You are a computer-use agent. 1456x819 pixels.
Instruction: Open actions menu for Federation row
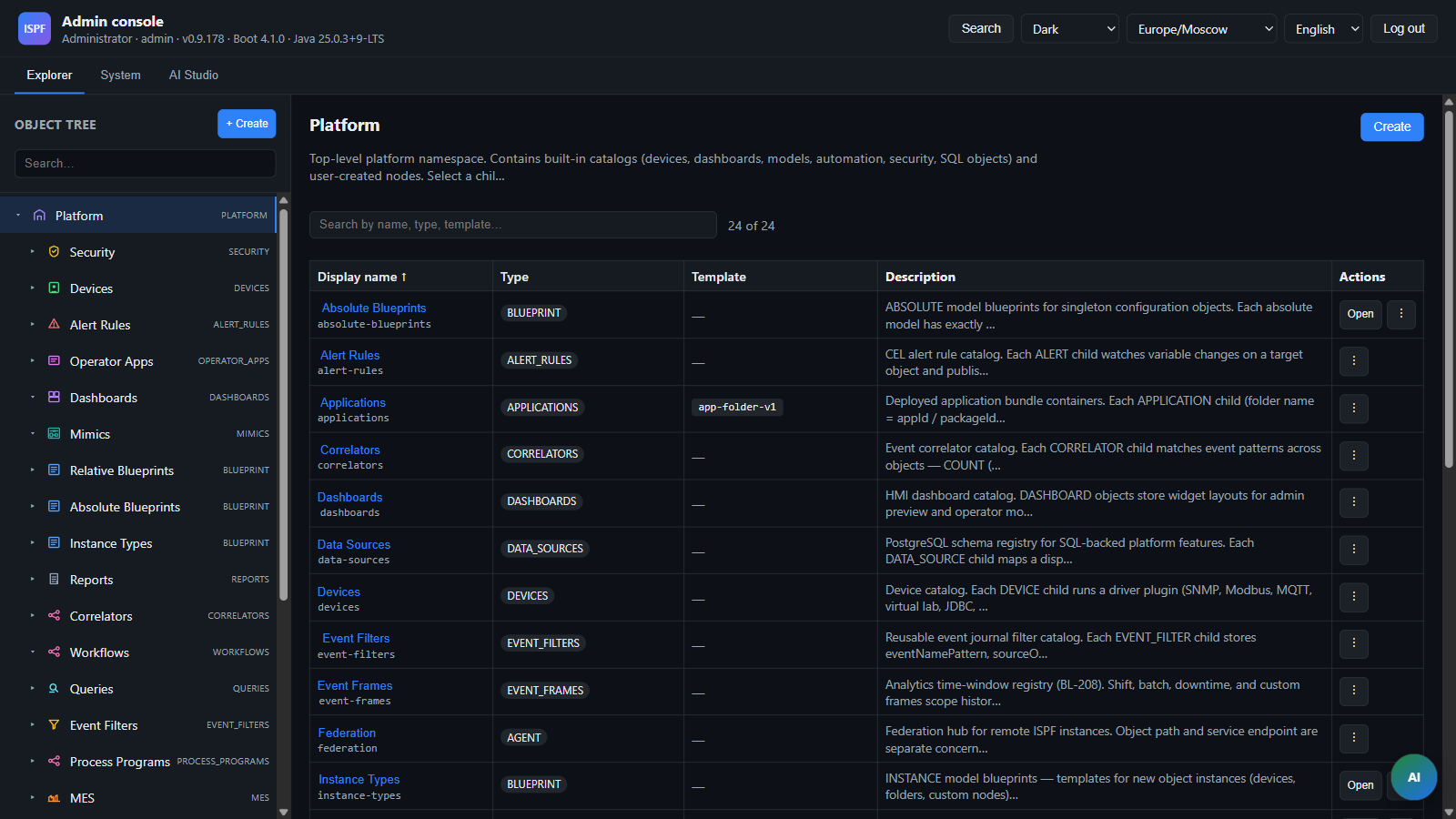pos(1354,738)
